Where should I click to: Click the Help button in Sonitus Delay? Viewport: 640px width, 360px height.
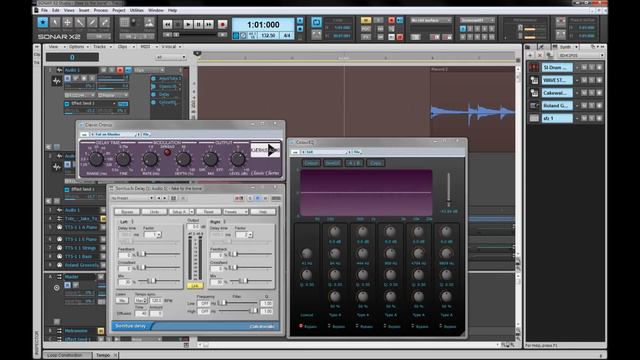click(x=263, y=211)
